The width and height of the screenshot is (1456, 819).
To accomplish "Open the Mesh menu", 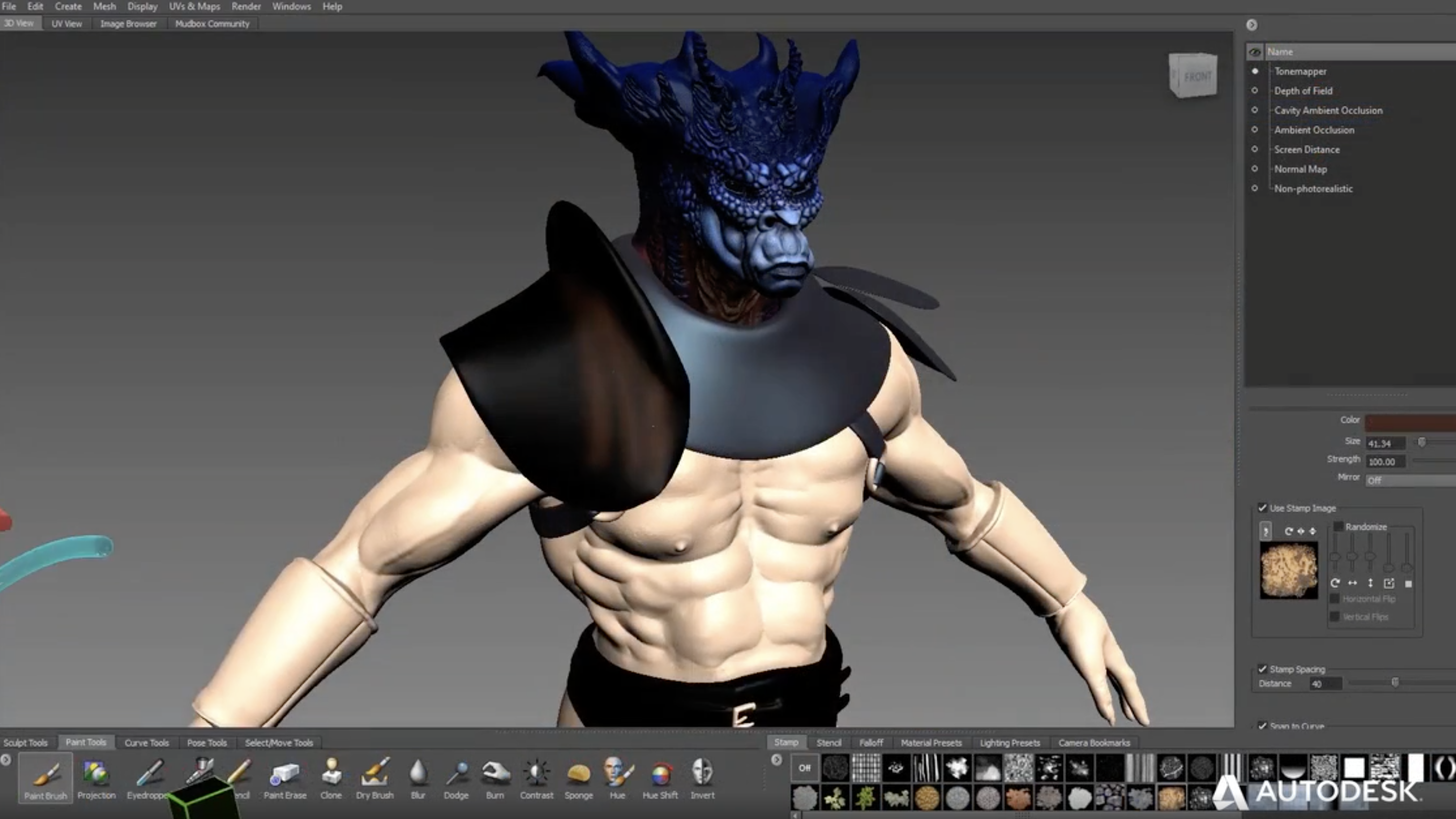I will 105,7.
